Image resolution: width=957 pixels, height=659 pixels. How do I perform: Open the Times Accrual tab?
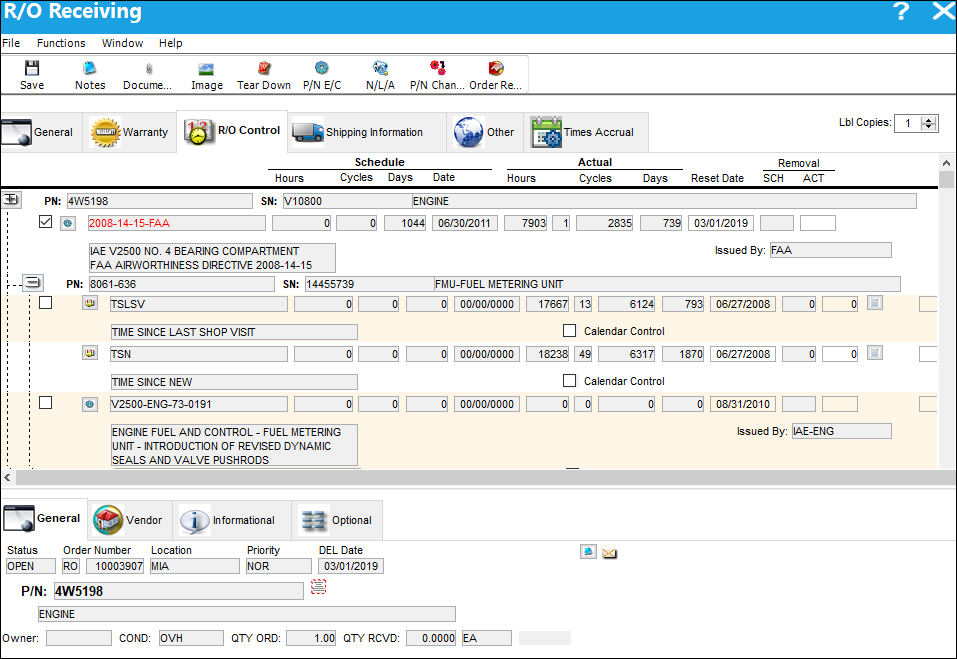click(585, 132)
